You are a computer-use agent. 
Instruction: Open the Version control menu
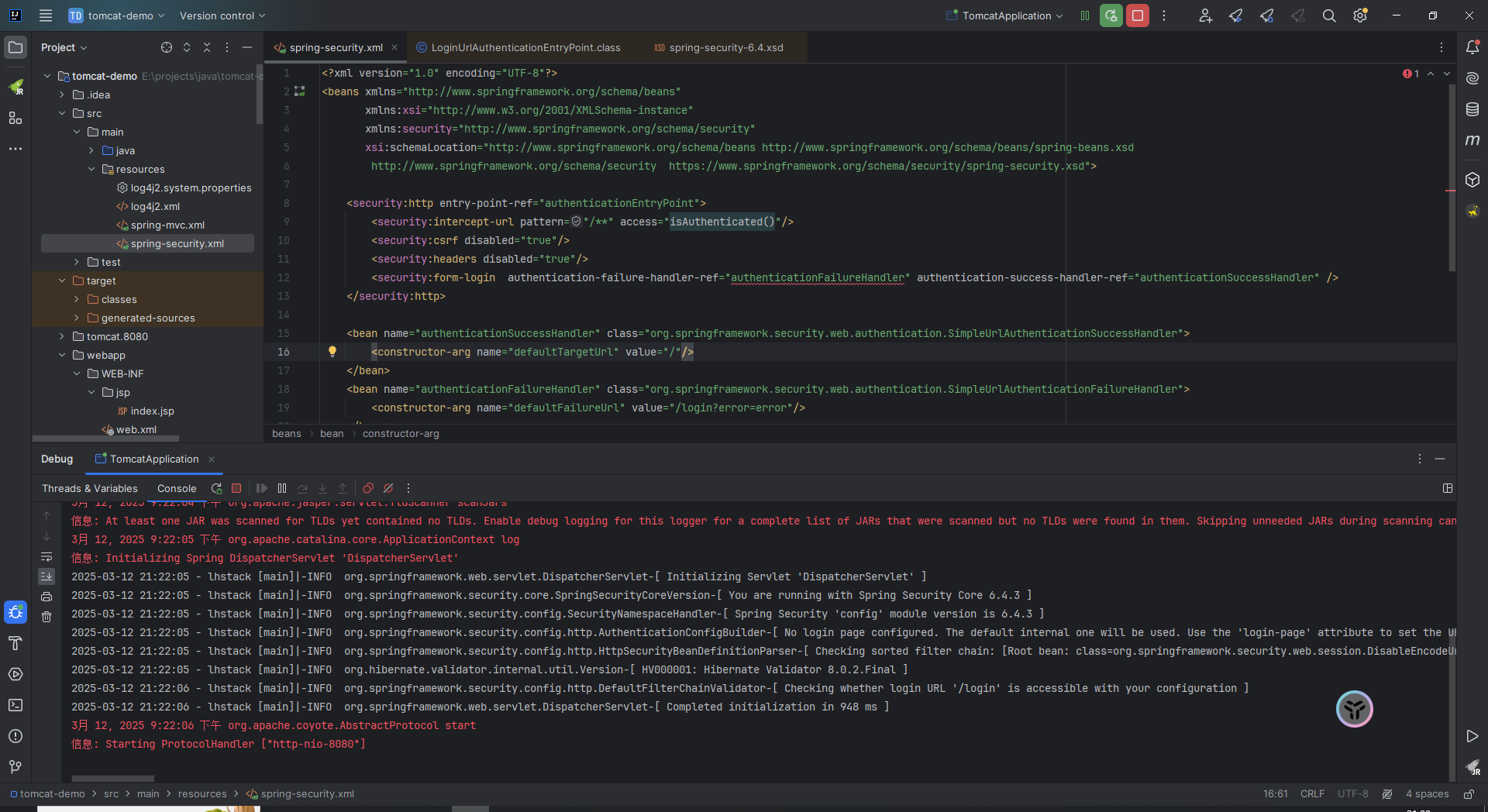point(222,15)
